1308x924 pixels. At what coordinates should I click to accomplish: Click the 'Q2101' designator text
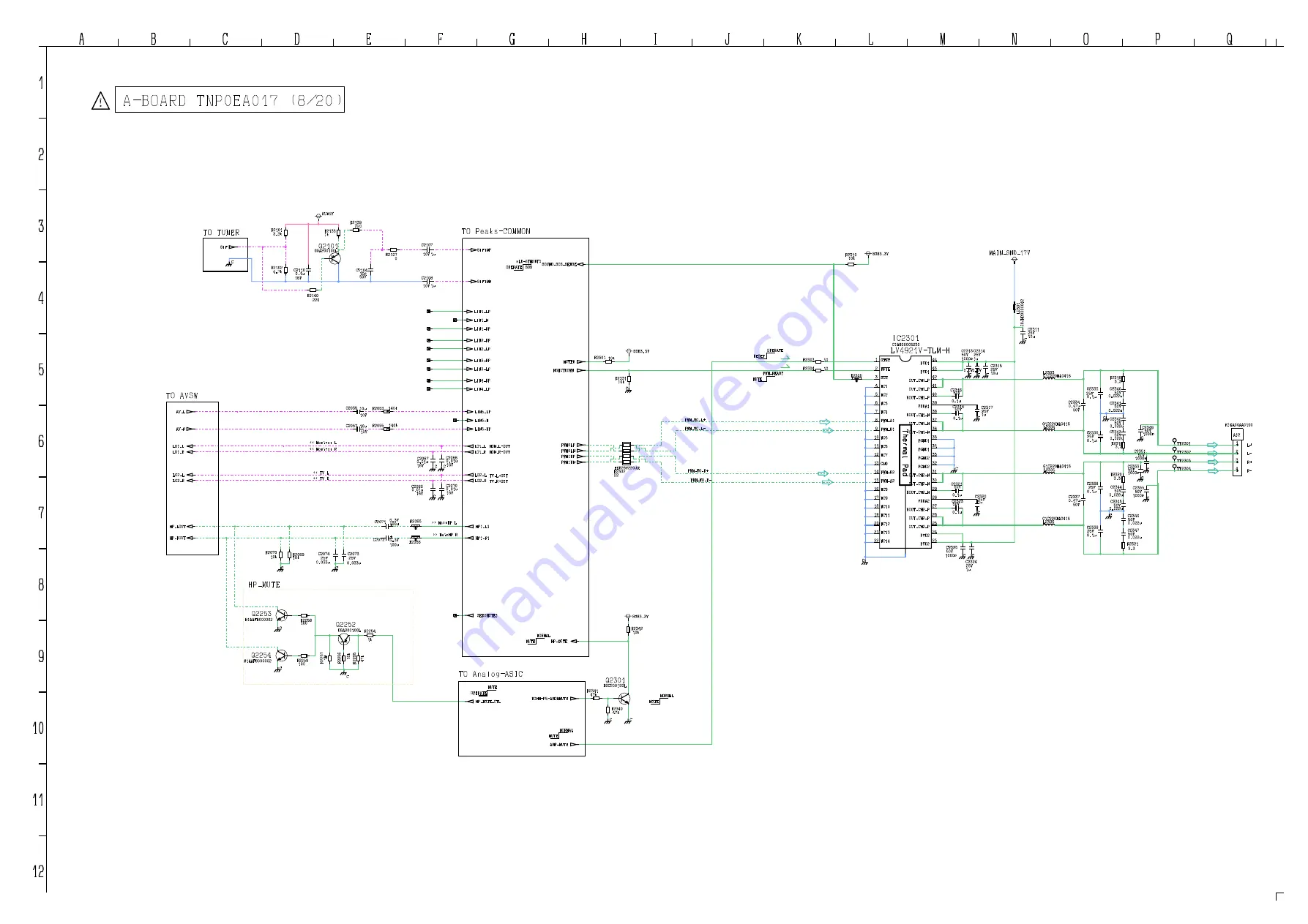[328, 246]
